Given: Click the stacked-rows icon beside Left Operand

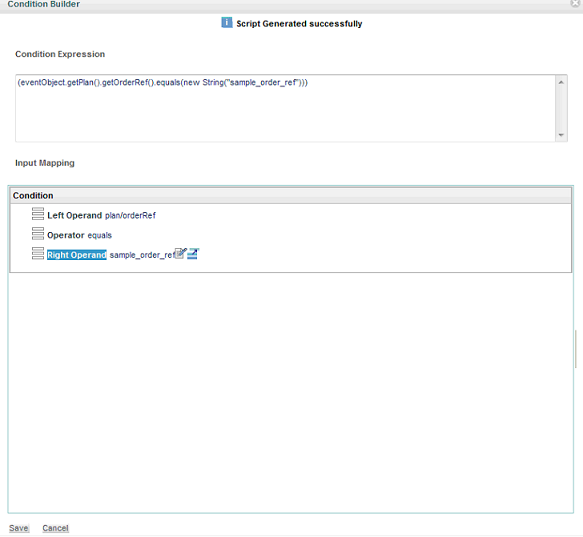Looking at the screenshot, I should (x=38, y=214).
